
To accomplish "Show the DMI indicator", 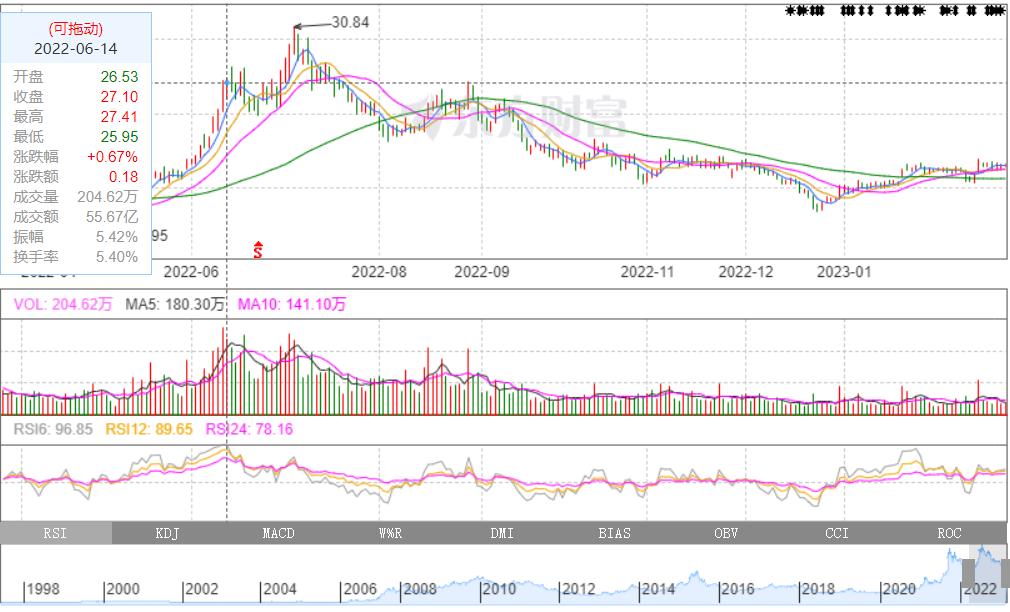I will [x=502, y=533].
